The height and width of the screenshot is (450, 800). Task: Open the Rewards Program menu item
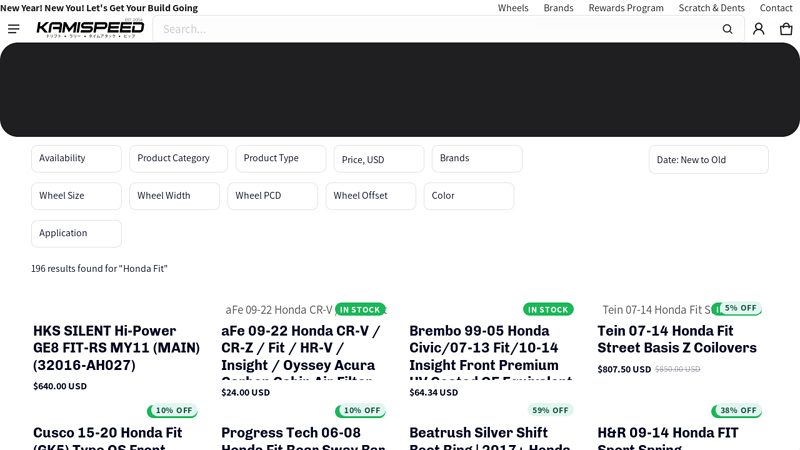point(626,8)
